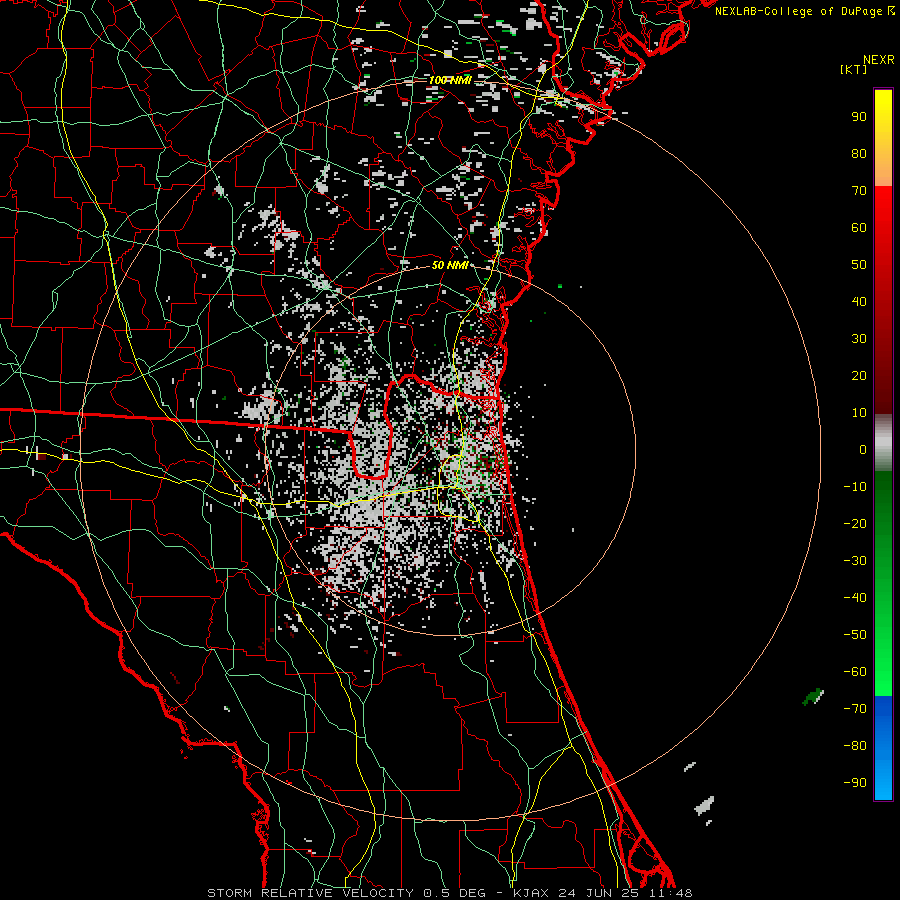Click the -80 value on velocity scale
The height and width of the screenshot is (900, 900).
pyautogui.click(x=855, y=746)
